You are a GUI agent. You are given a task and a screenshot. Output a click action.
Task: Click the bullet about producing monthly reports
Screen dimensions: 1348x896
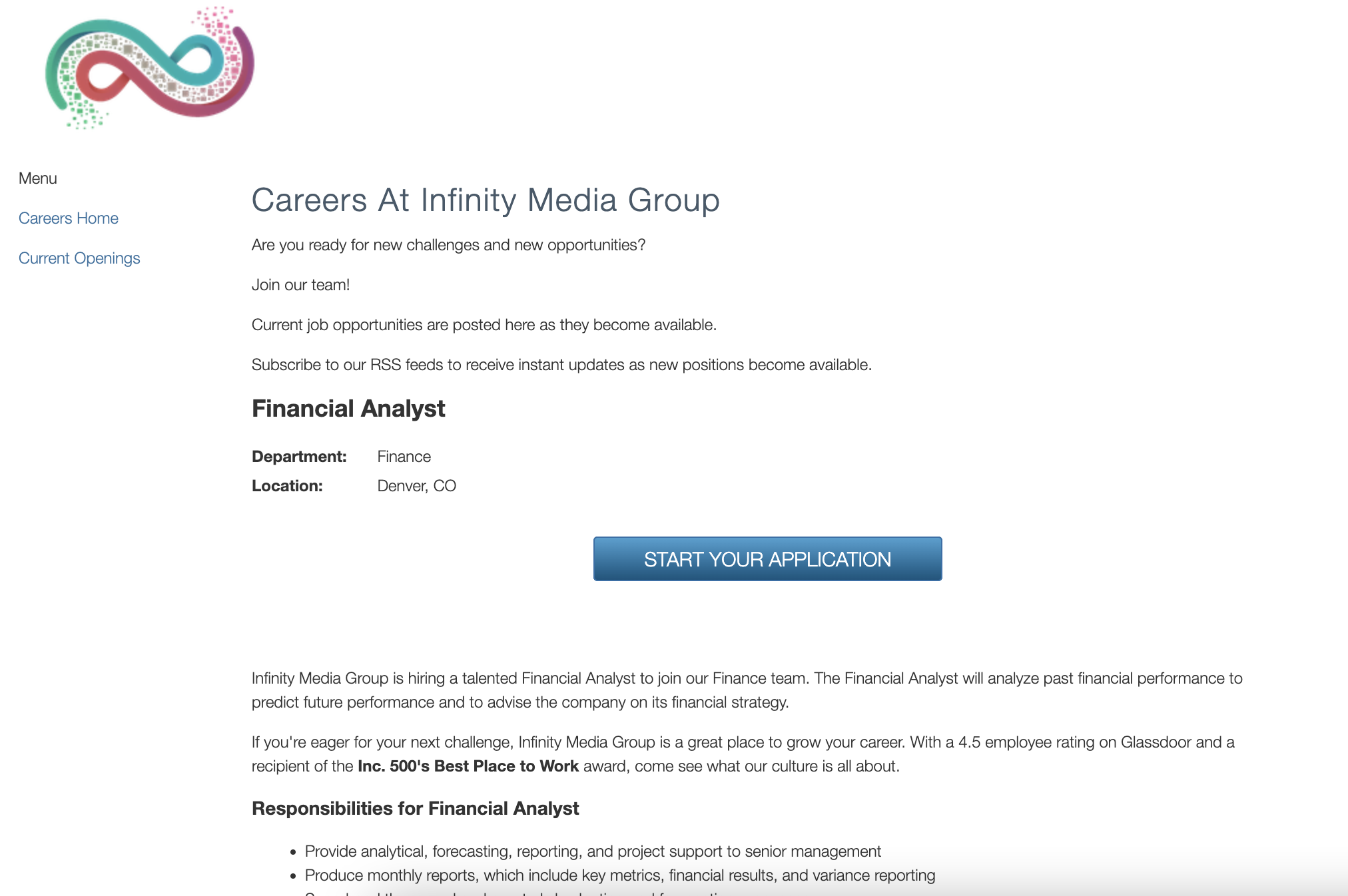pyautogui.click(x=620, y=875)
